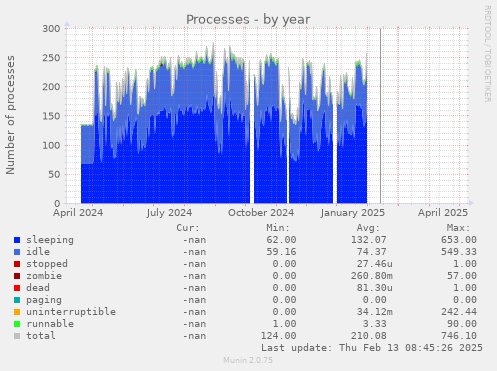Click zombie average value 260.80m
Viewport: 497px width, 371px height.
coord(372,276)
